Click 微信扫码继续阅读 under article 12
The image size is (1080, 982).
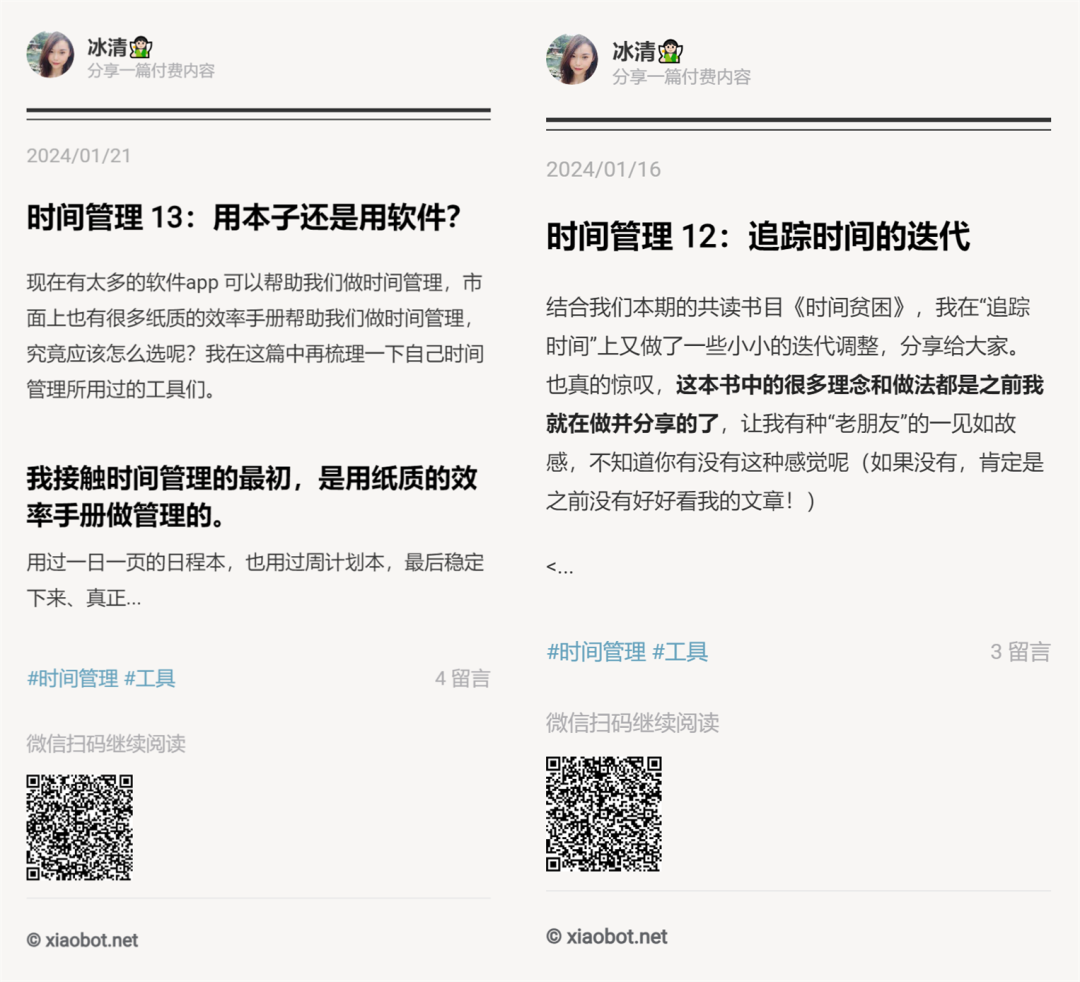coord(633,722)
